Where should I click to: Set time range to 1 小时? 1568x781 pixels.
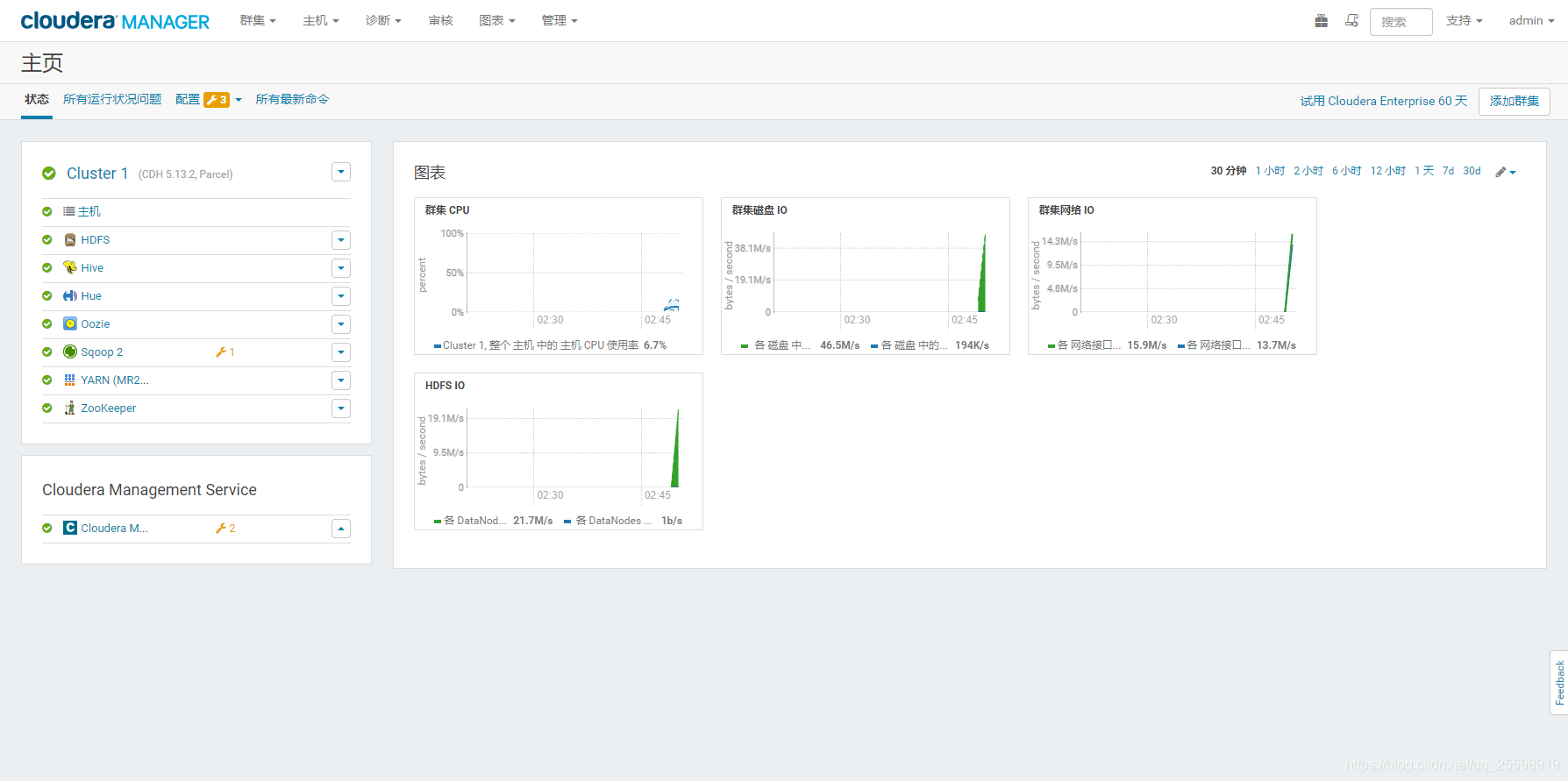click(x=1270, y=171)
